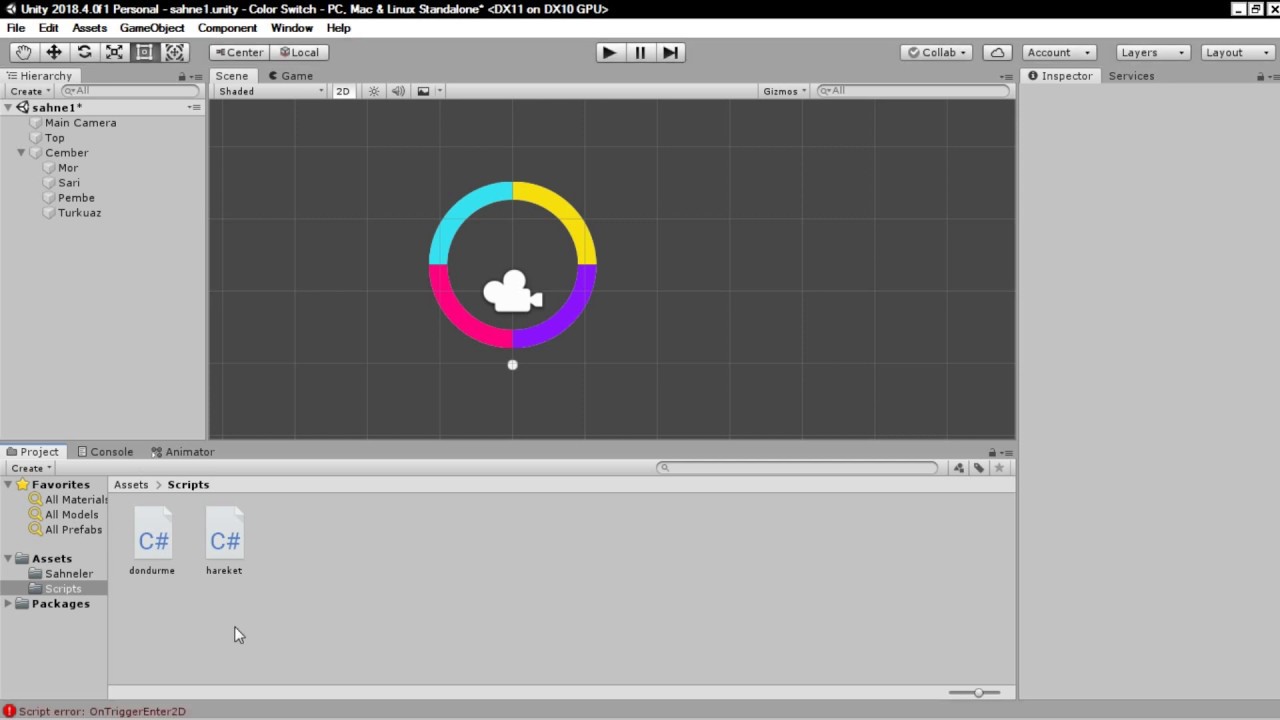Click the Scene search field
The image size is (1280, 720).
click(913, 91)
